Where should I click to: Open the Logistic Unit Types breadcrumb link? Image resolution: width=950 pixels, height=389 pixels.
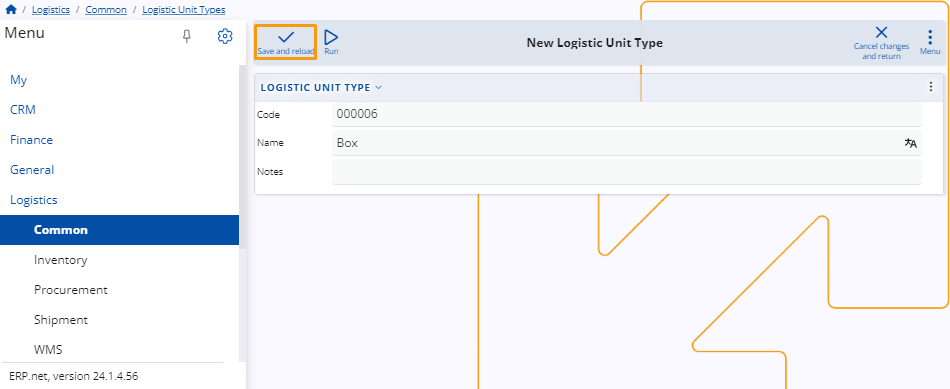click(184, 10)
